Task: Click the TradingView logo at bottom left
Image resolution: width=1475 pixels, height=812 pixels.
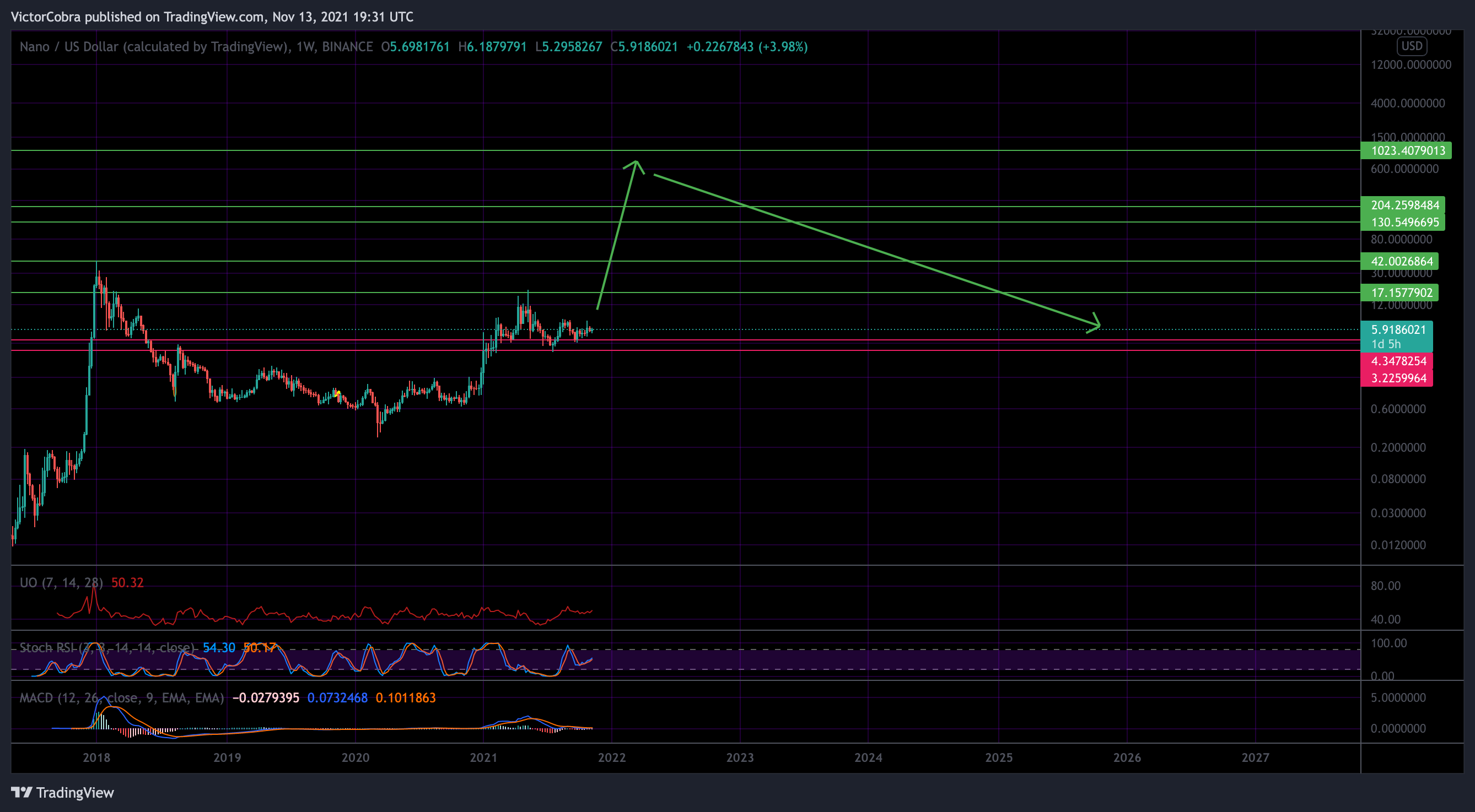Action: tap(62, 793)
